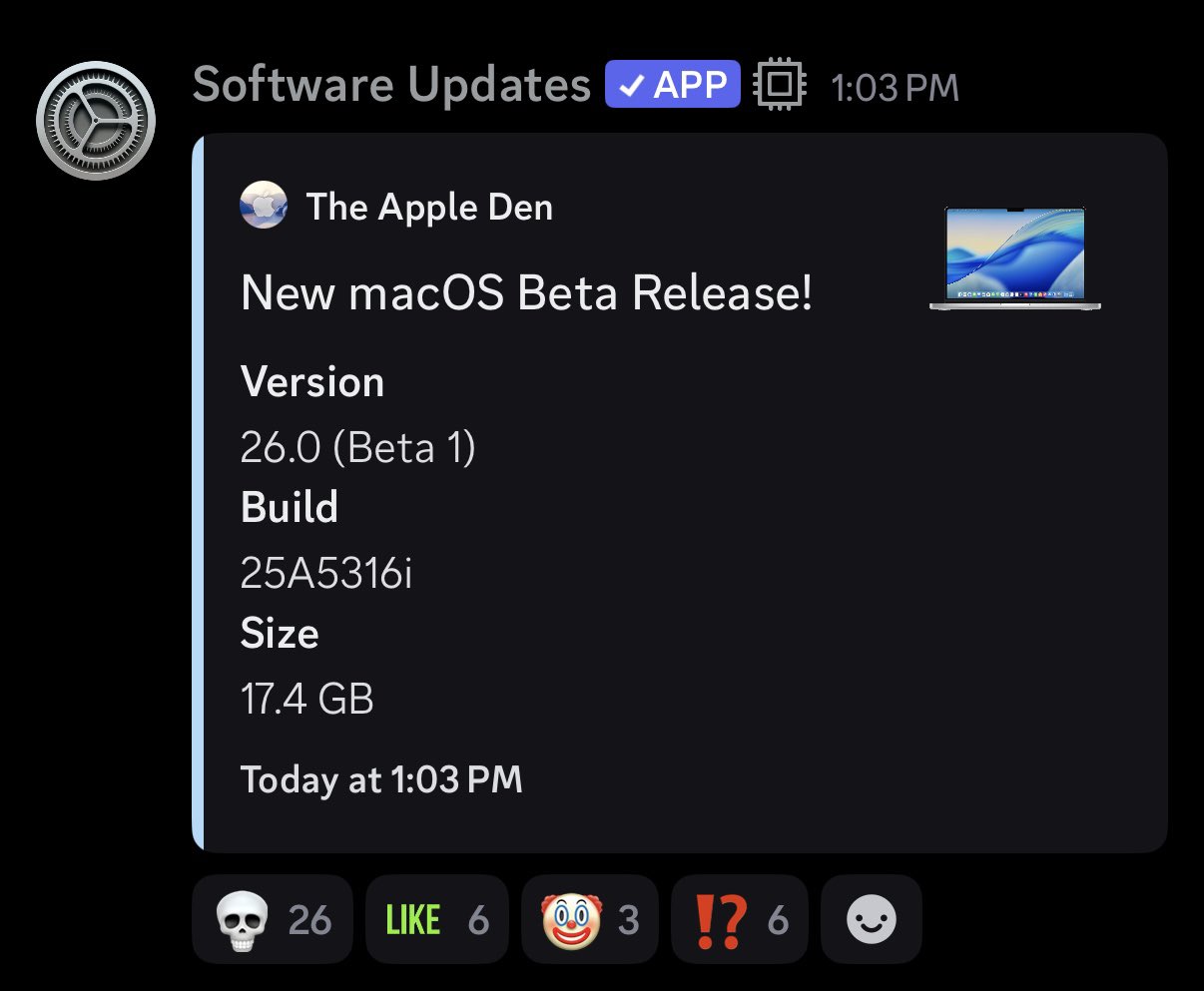
Task: Click the verified APP badge
Action: [672, 85]
